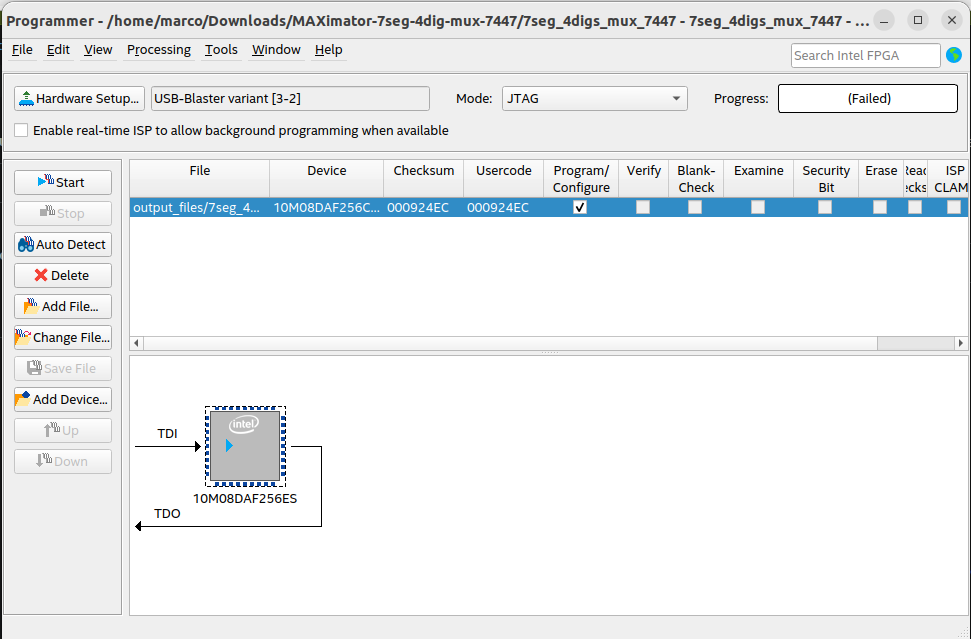The height and width of the screenshot is (639, 971).
Task: Uncheck Program/Configure for the file row
Action: pyautogui.click(x=580, y=207)
